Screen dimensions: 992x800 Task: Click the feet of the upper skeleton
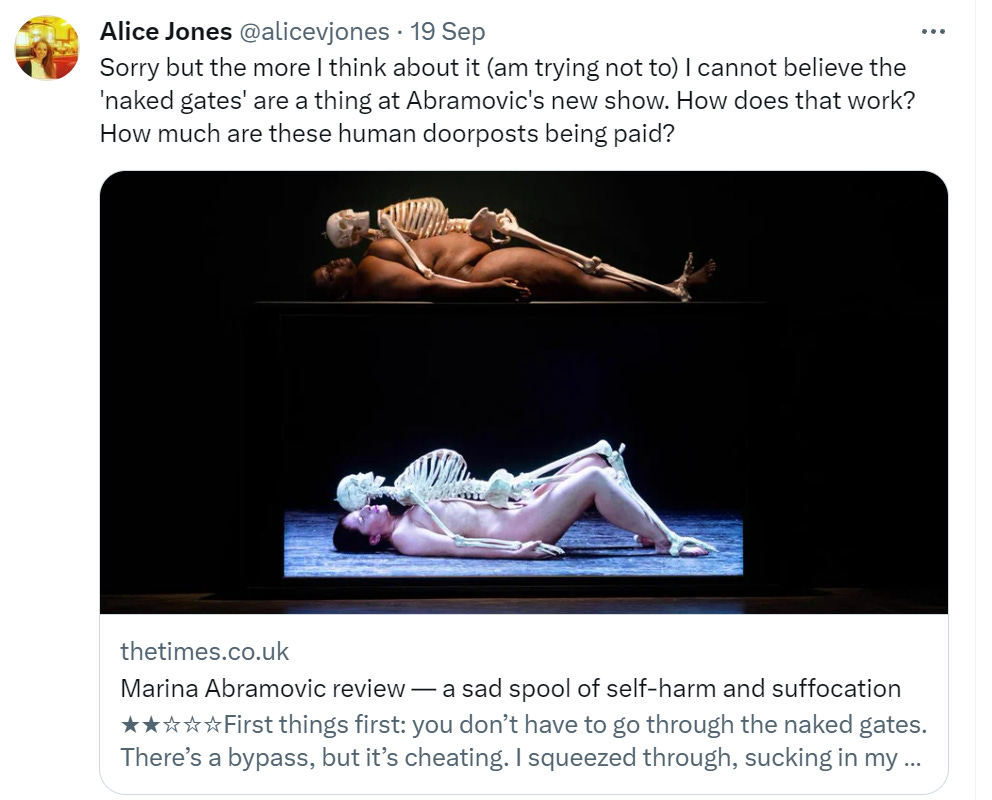pyautogui.click(x=695, y=273)
